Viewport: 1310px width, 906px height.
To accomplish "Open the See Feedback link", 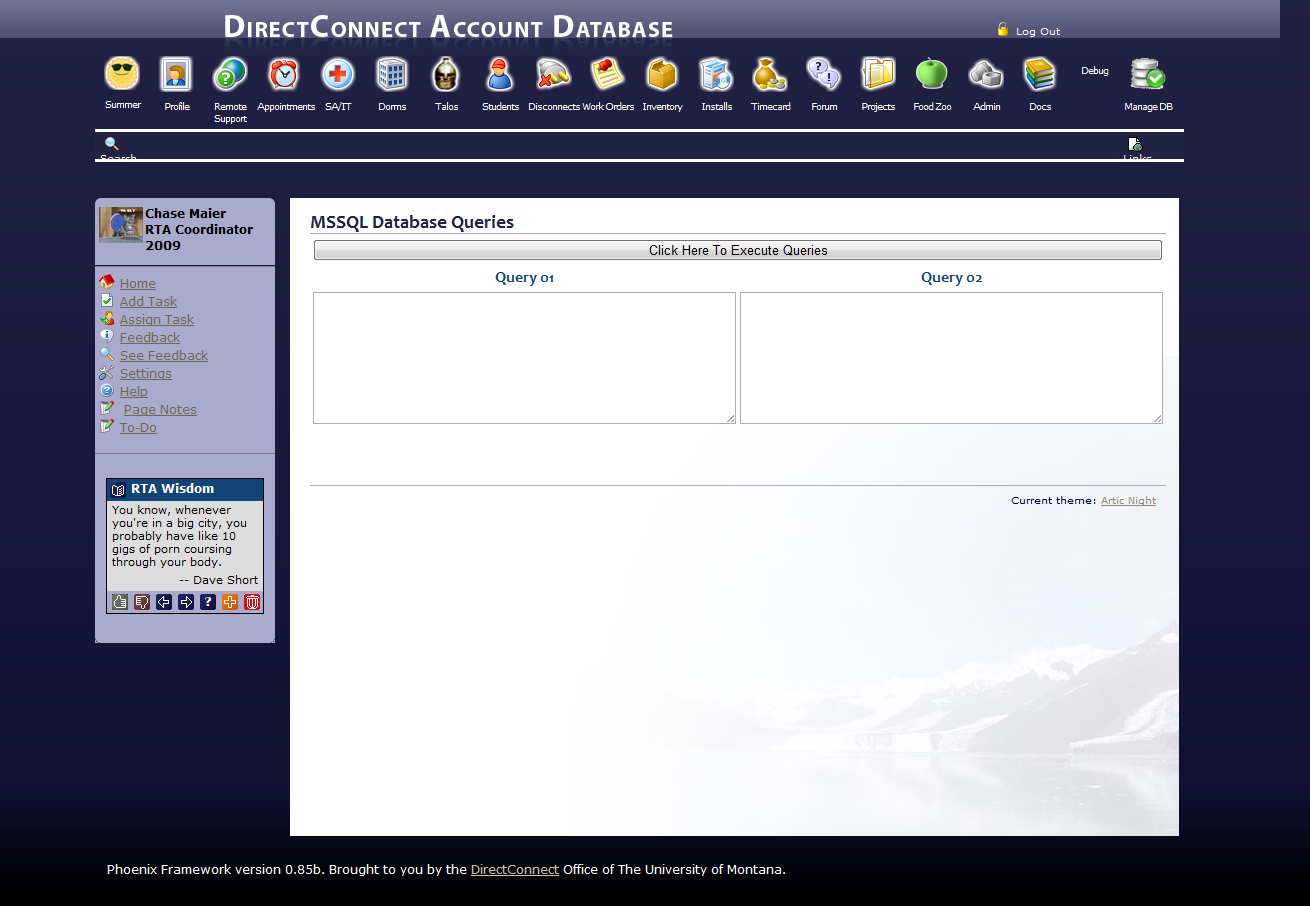I will click(164, 356).
